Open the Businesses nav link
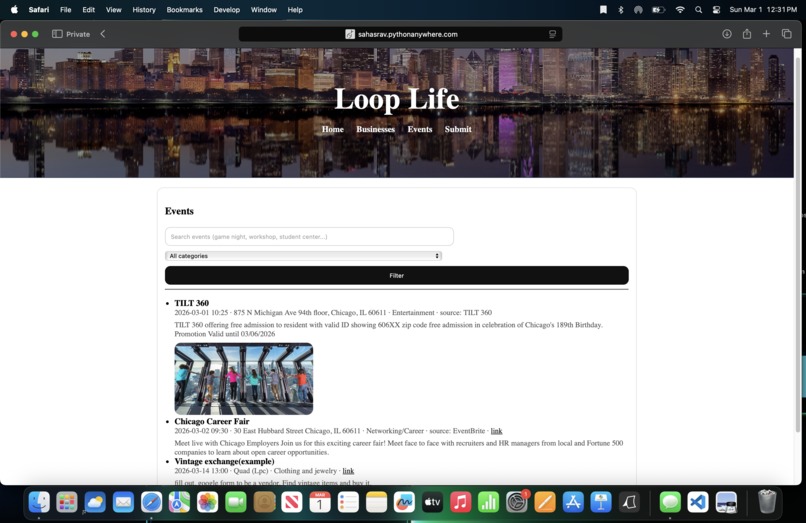 tap(375, 129)
